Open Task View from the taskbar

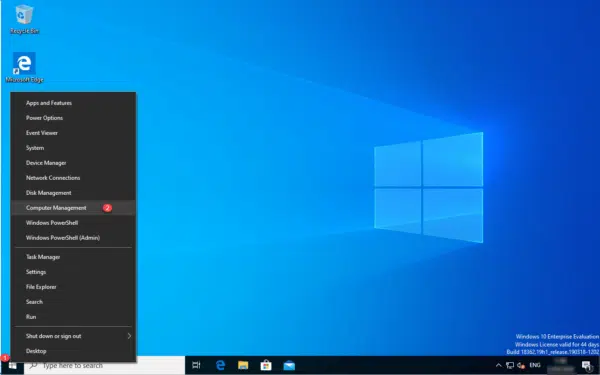point(196,365)
